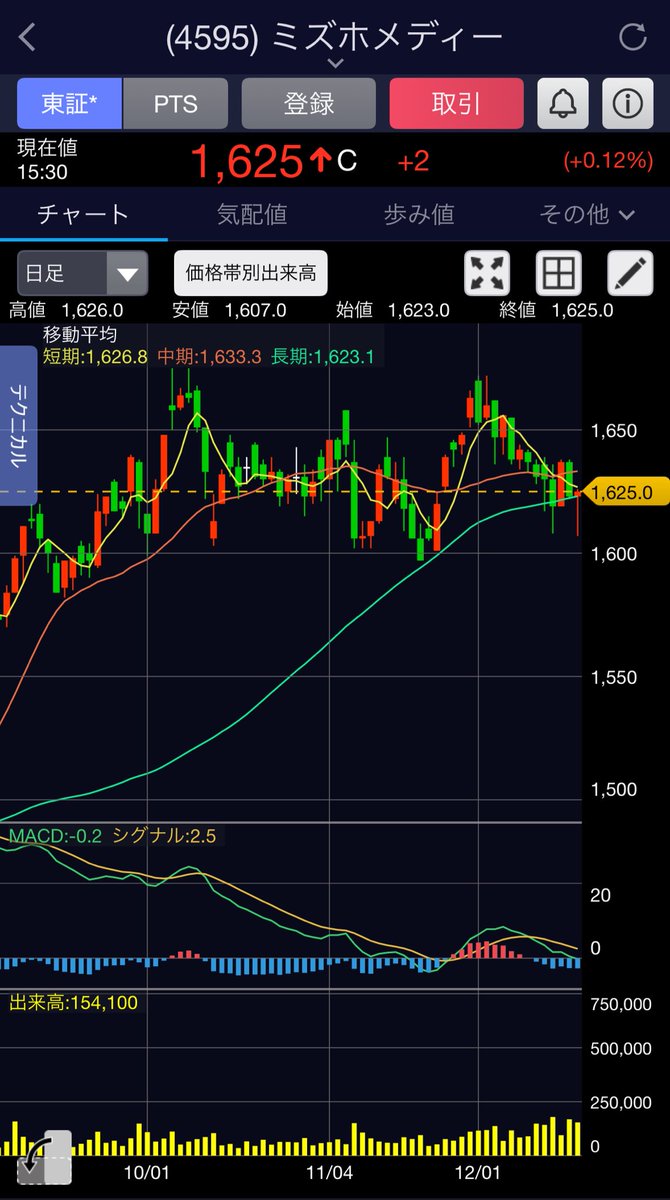Switch to the チャート tab
Screen dimensions: 670x1200
coord(83,214)
